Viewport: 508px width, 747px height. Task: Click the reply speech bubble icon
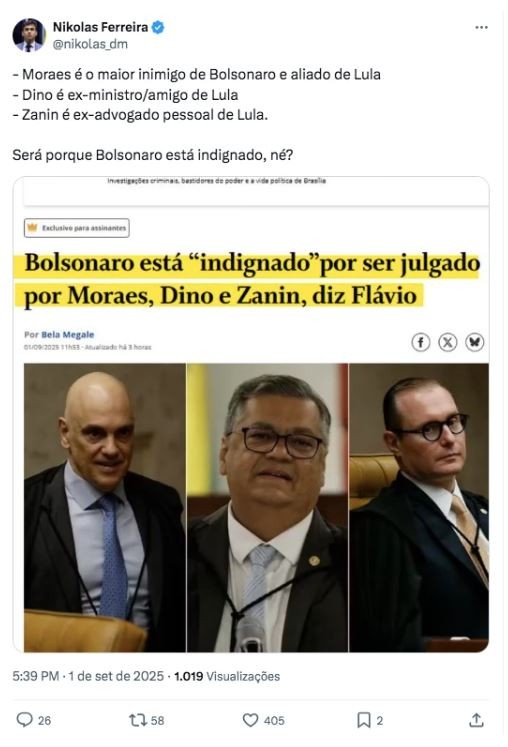click(24, 719)
